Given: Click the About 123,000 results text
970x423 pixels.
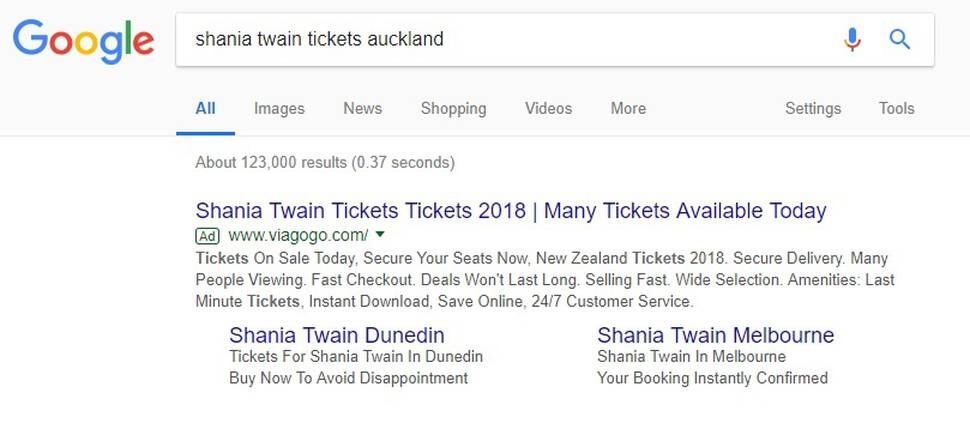Looking at the screenshot, I should tap(325, 163).
